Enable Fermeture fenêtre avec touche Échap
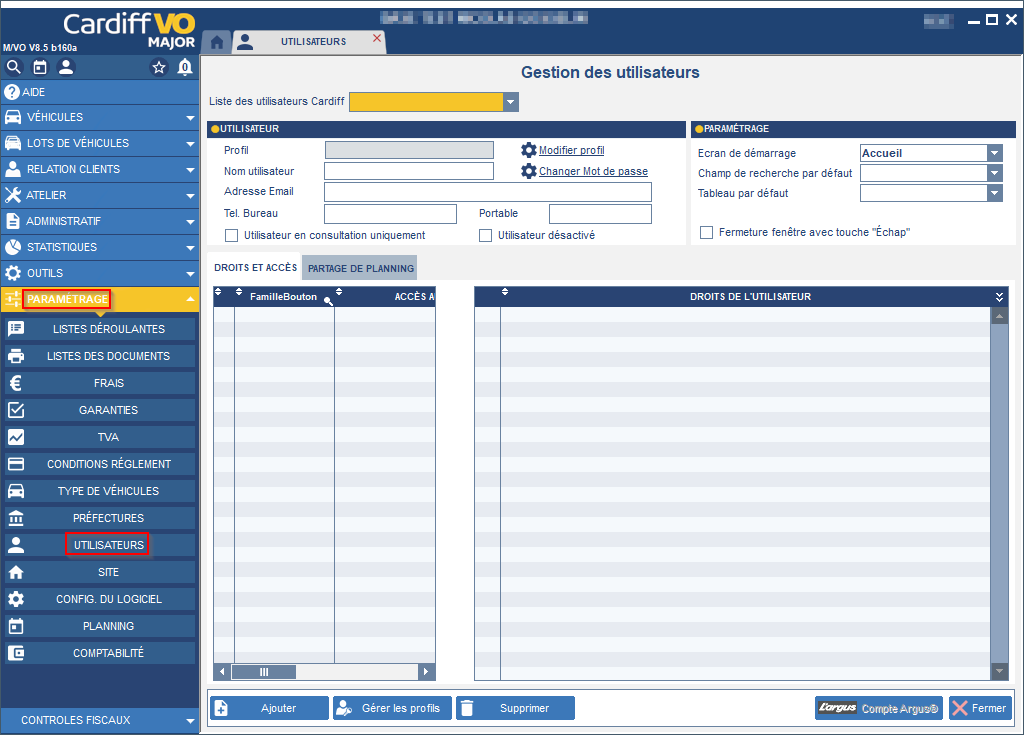The width and height of the screenshot is (1024, 735). tap(706, 233)
